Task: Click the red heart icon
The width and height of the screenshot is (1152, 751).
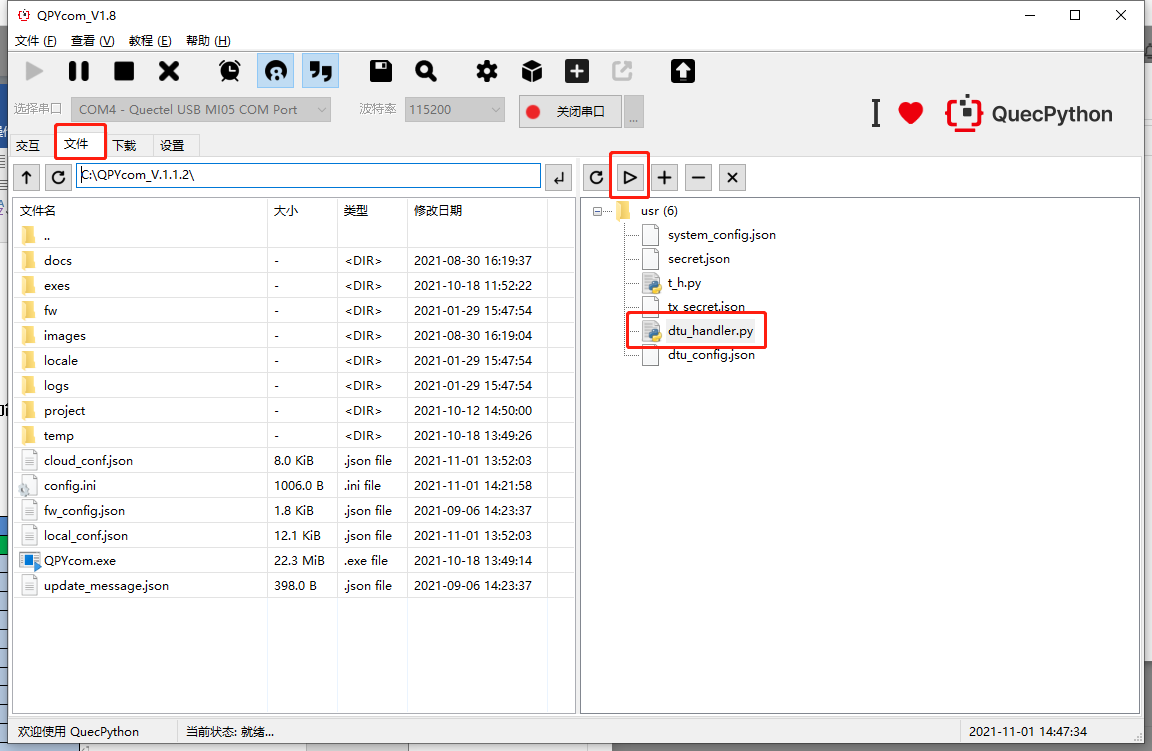Action: click(910, 113)
